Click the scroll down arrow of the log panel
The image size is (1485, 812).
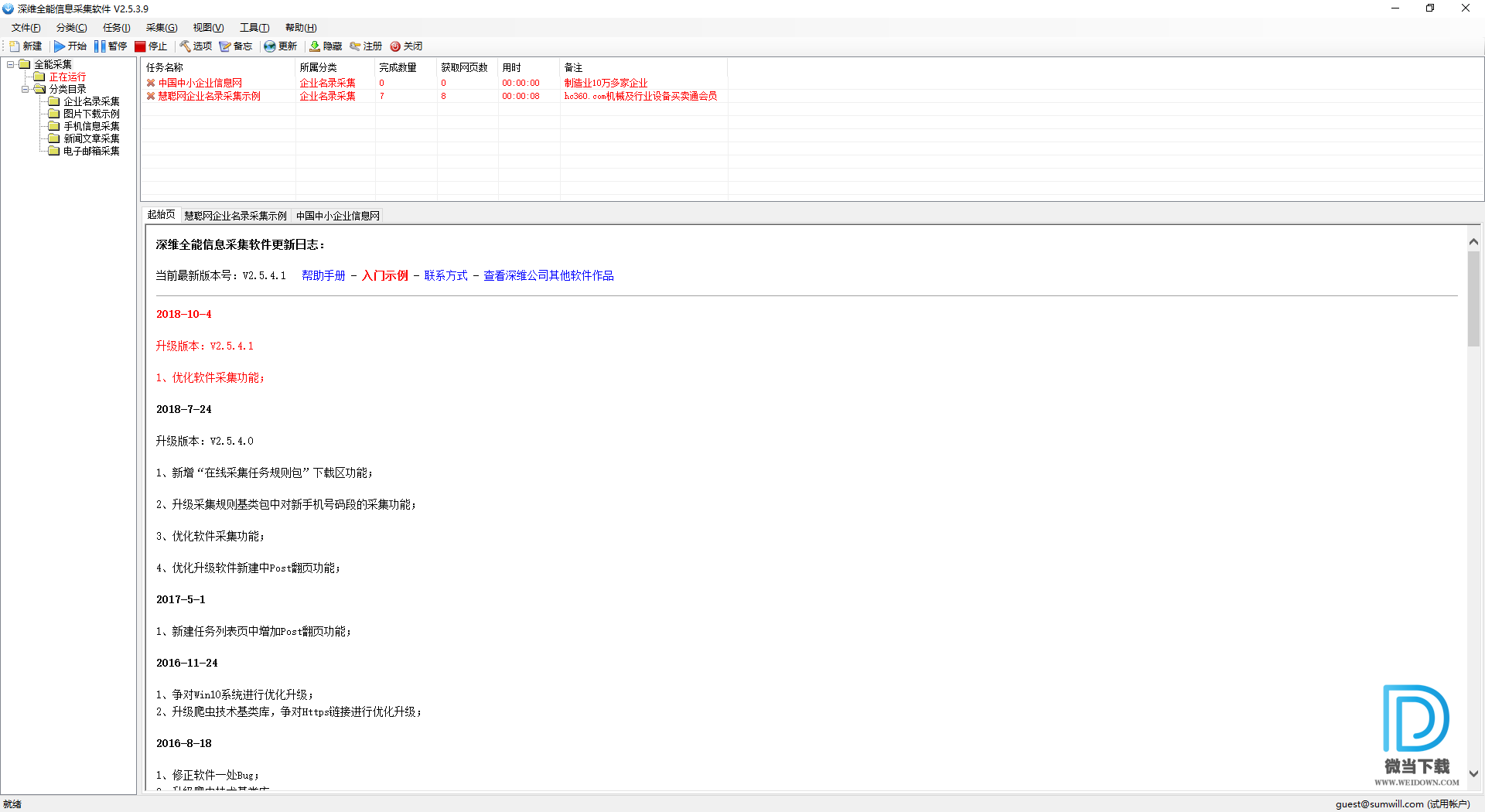coord(1473,773)
